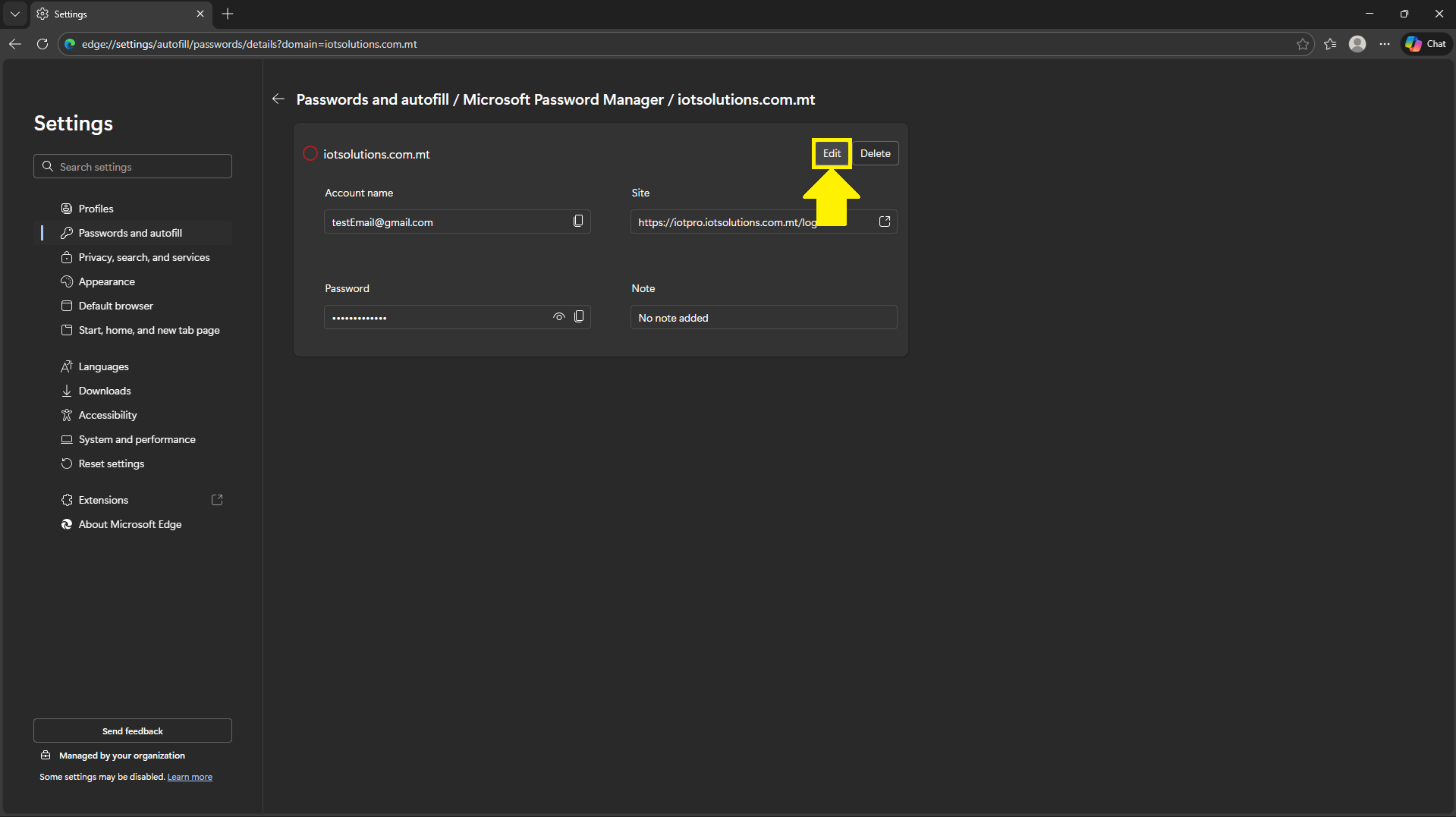
Task: Open a new tab with plus button
Action: (x=228, y=14)
